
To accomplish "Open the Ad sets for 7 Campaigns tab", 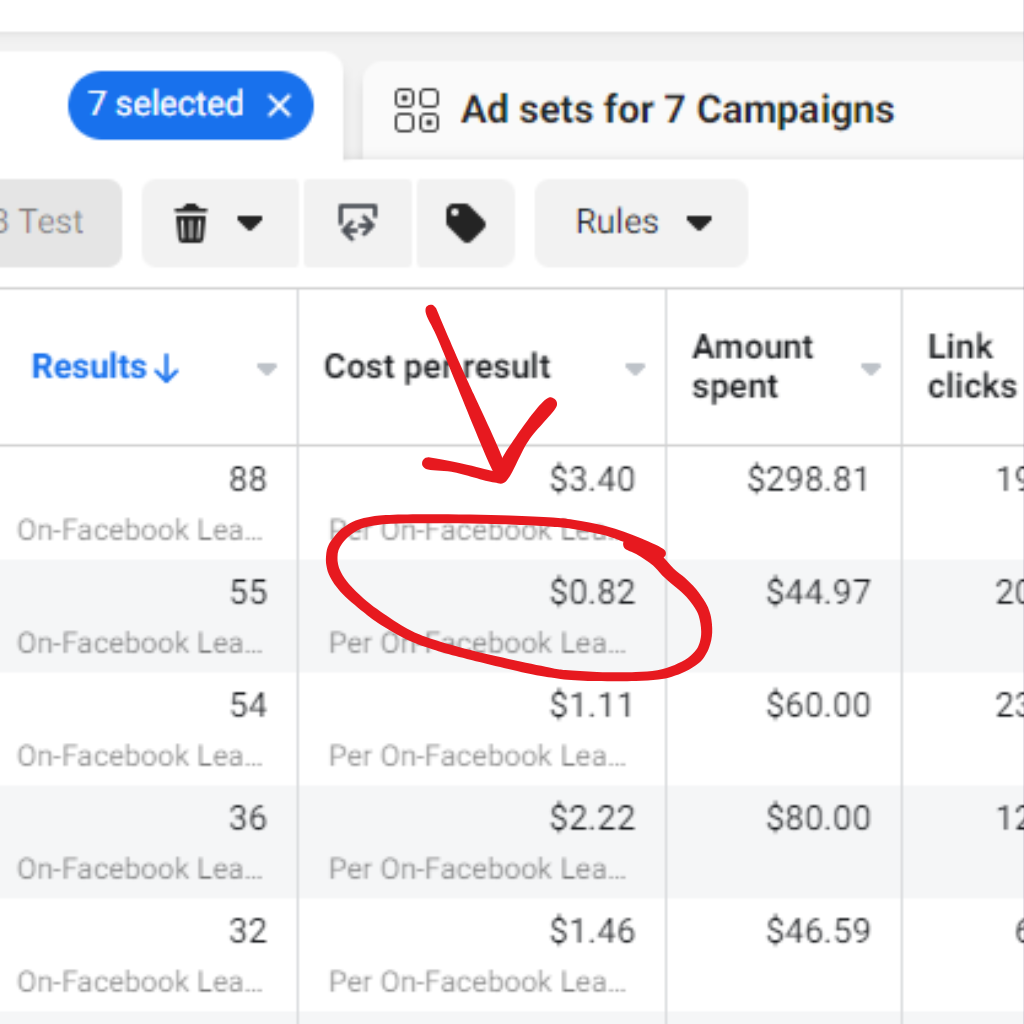I will (x=676, y=110).
